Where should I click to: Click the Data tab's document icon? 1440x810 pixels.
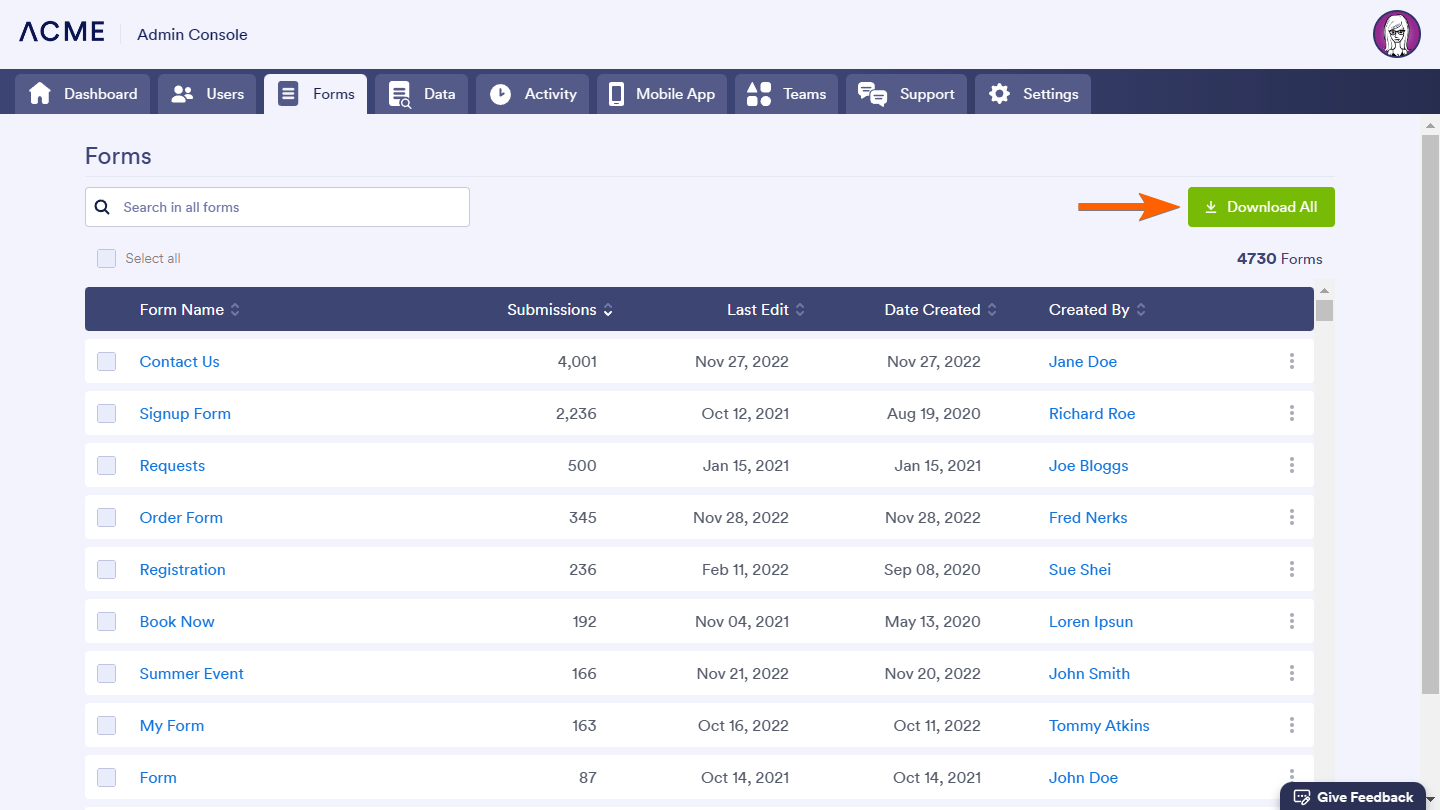point(400,94)
